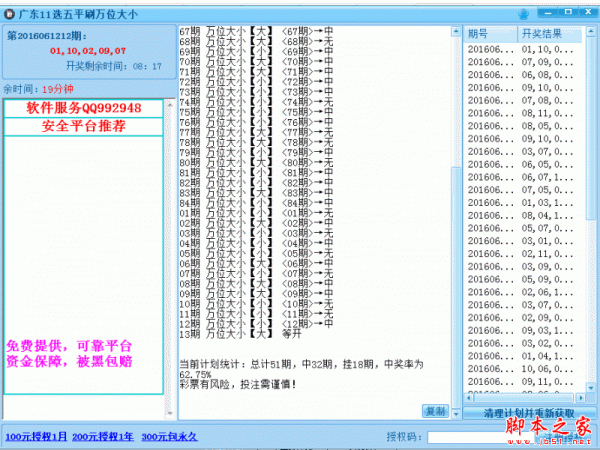Image resolution: width=600 pixels, height=450 pixels.
Task: Click the up arrow of plan list scrollbar
Action: click(x=456, y=31)
